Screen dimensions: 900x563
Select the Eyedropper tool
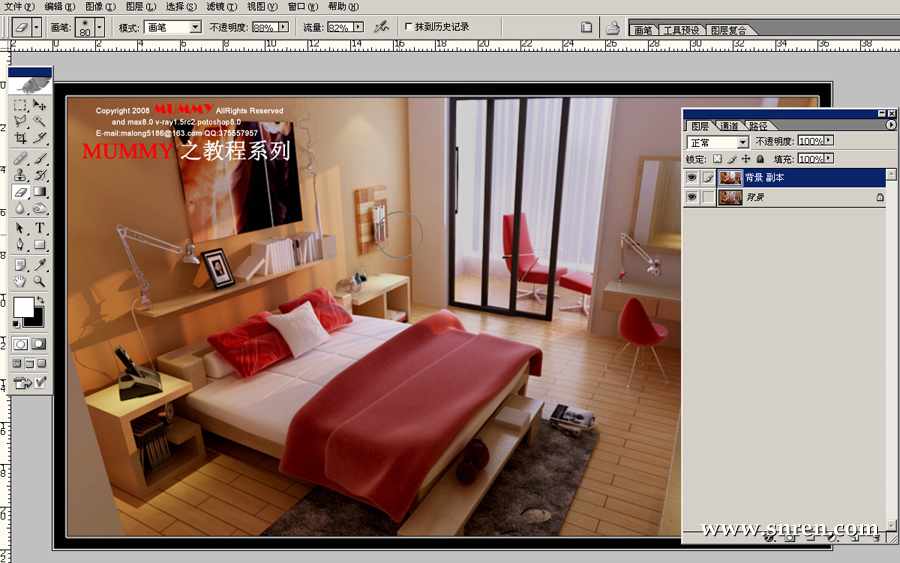tap(39, 265)
